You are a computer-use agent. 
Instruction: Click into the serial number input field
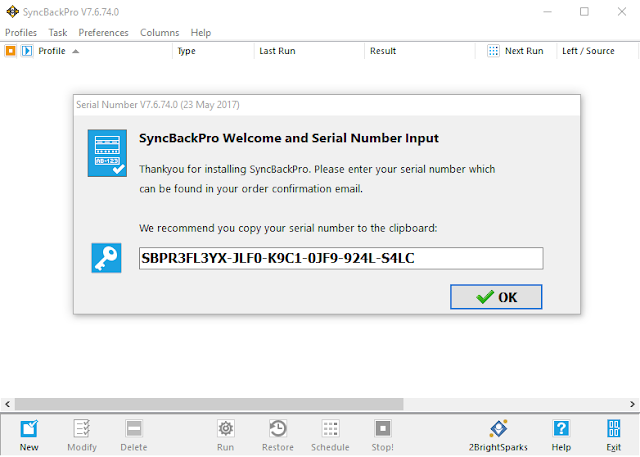[341, 258]
